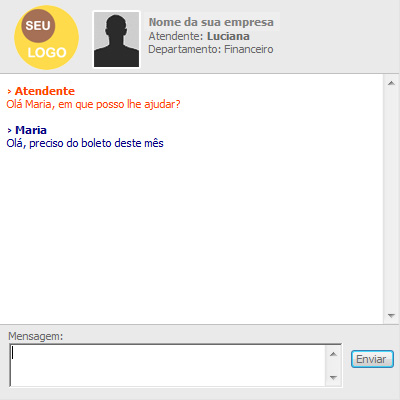Click the message 'Olá Maria, em que posso lhe ajudar?'

click(93, 104)
